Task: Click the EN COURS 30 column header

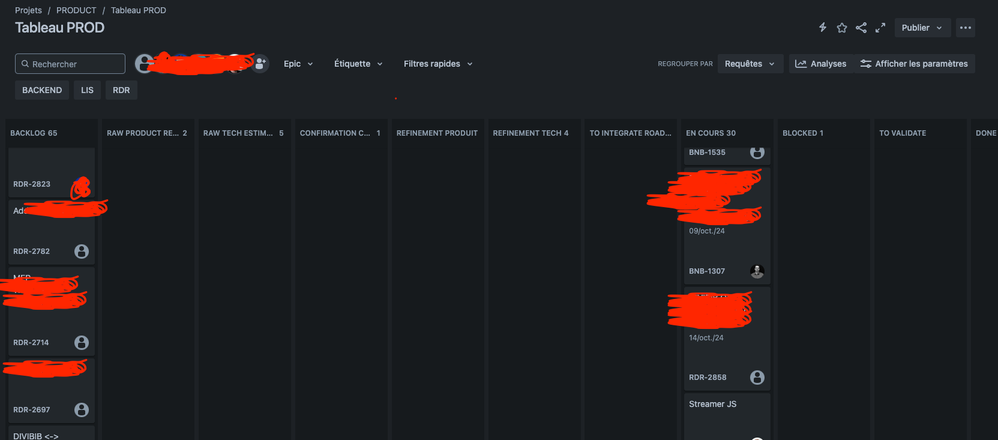Action: tap(711, 133)
